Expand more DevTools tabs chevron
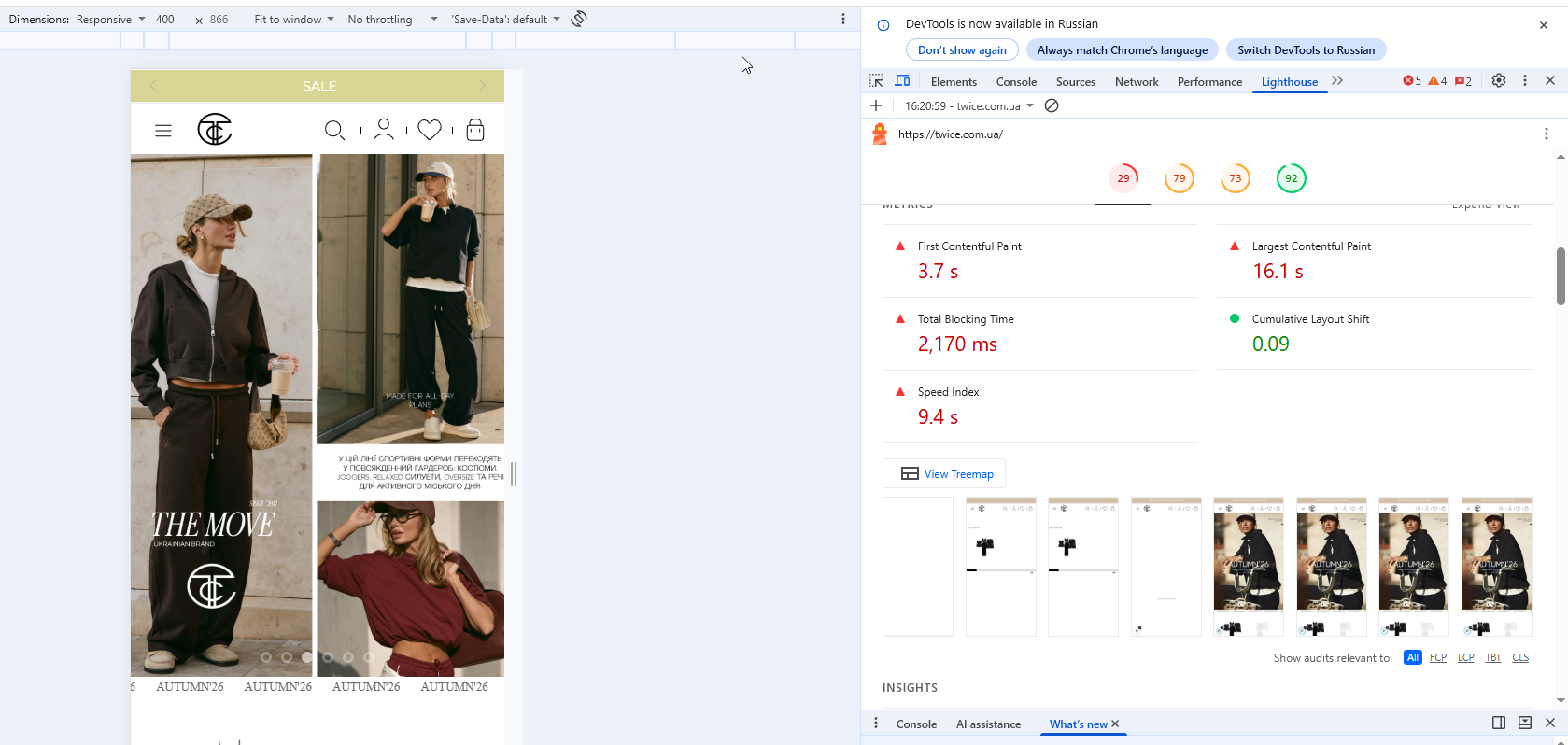1568x745 pixels. (1337, 81)
